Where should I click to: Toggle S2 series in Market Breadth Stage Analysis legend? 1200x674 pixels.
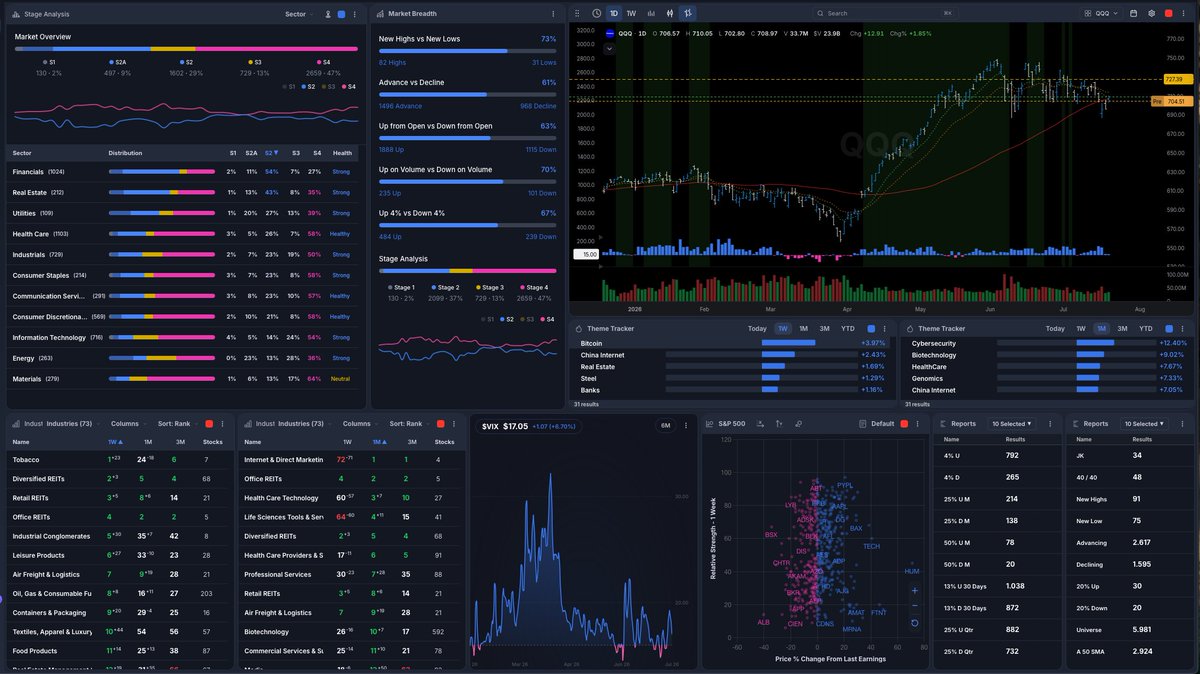[x=507, y=319]
